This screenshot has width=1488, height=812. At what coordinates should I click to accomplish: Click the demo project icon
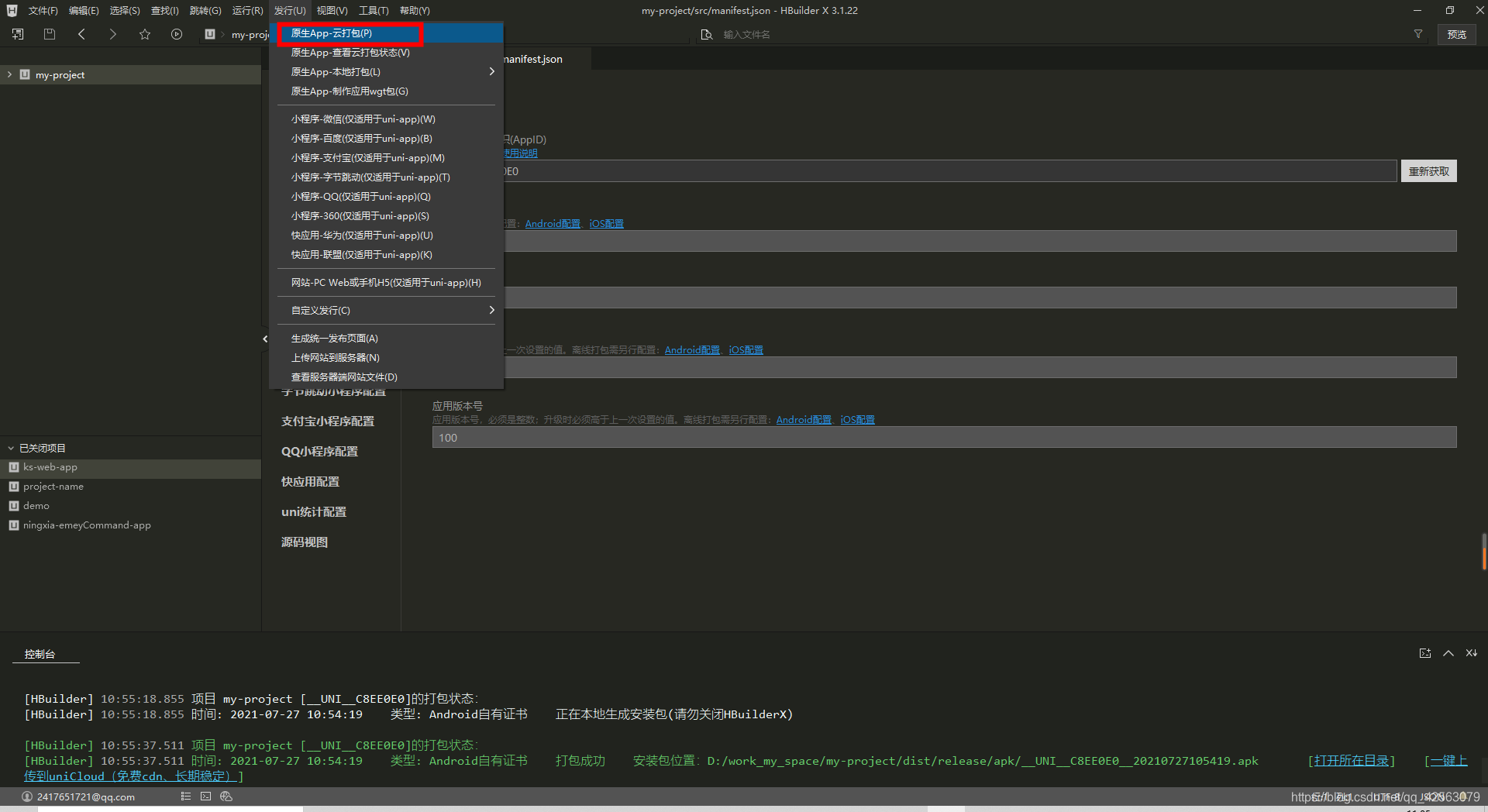coord(13,506)
